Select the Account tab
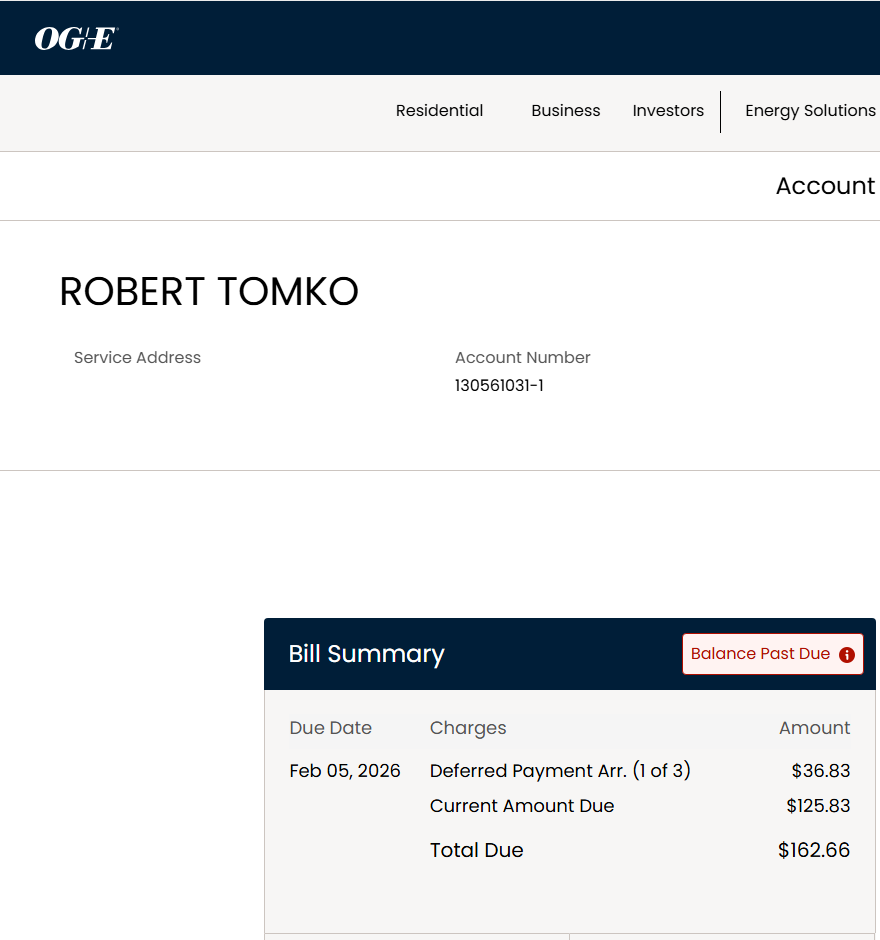This screenshot has width=880, height=940. pyautogui.click(x=824, y=186)
